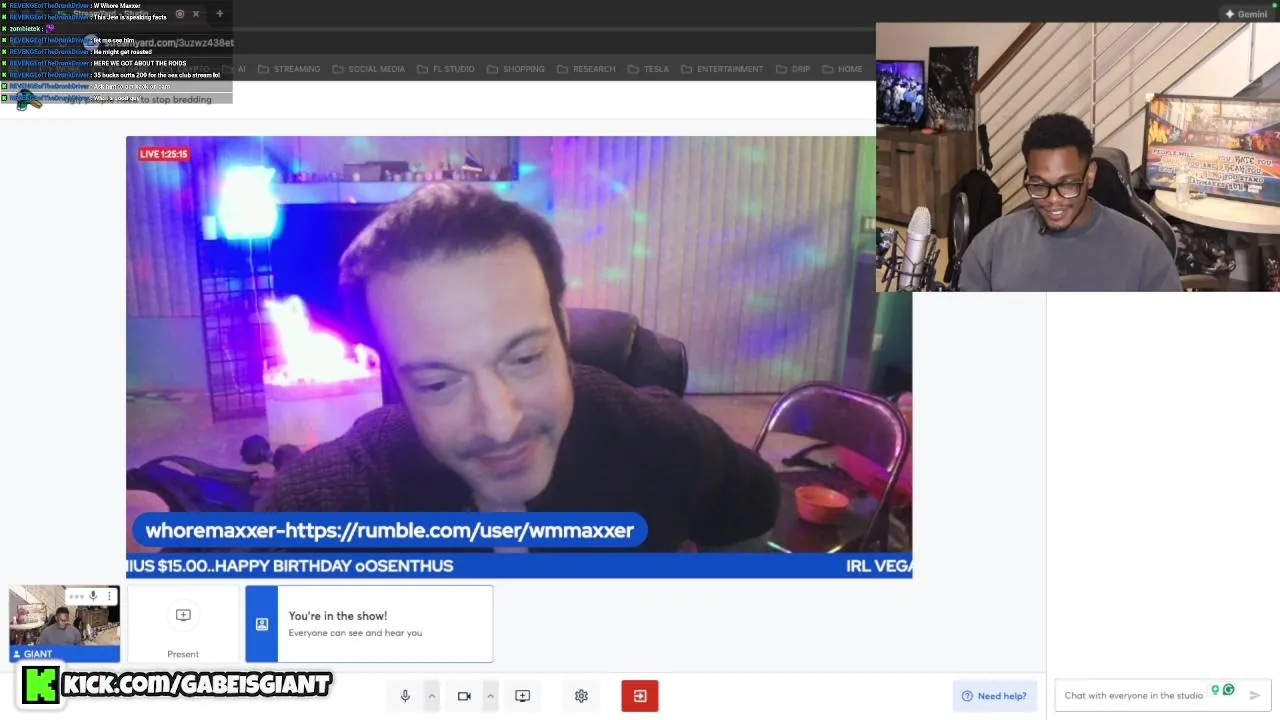
Task: Click the streamer webcam overlay in corner
Action: point(1078,157)
